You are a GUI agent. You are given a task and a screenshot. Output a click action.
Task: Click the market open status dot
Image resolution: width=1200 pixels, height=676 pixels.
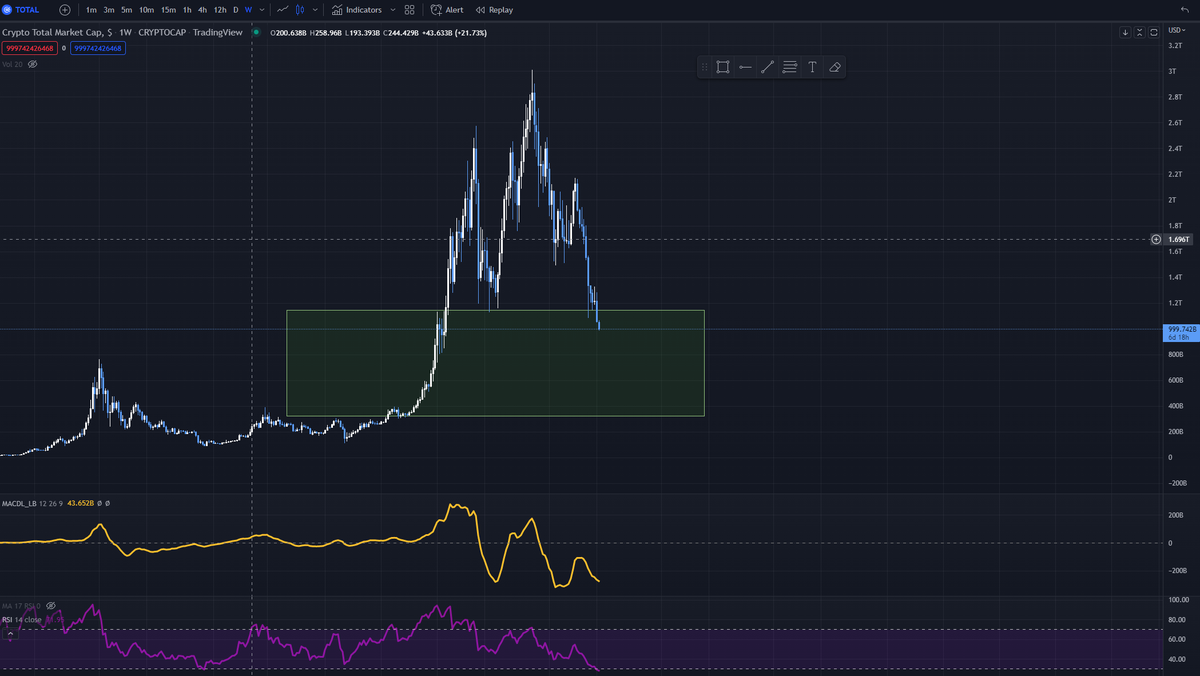pos(256,32)
